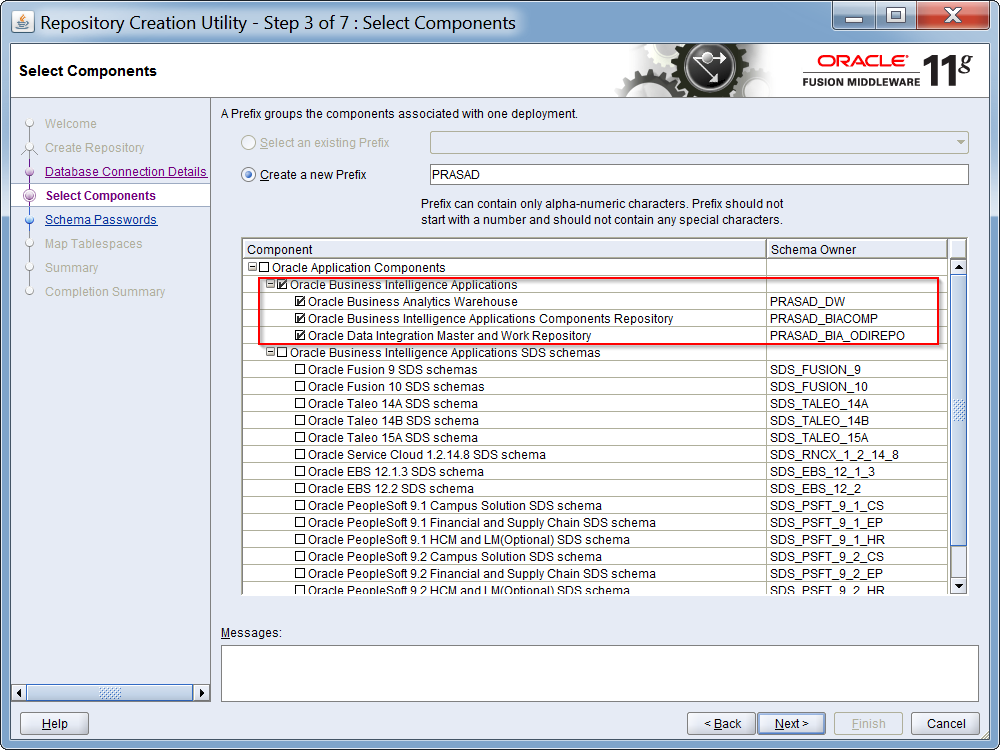Screen dimensions: 1000x750
Task: Check the BI Applications SDS schemas checkbox
Action: pos(282,352)
